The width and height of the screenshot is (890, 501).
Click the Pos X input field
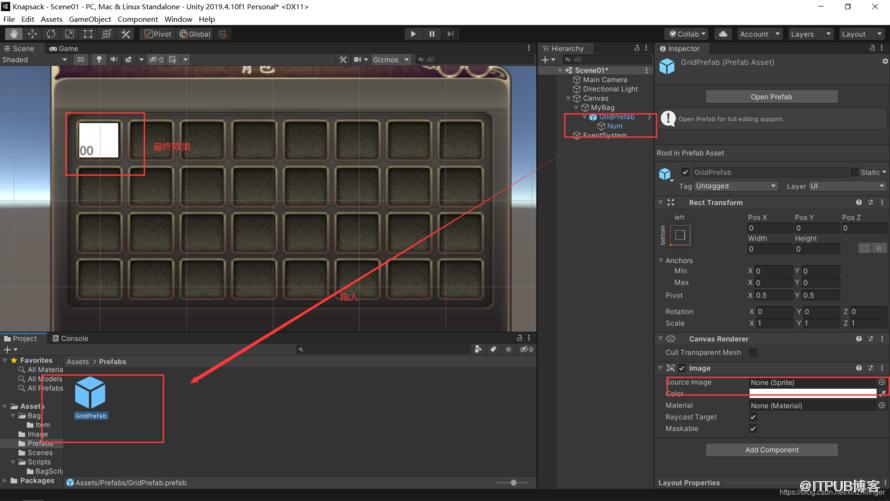point(769,228)
